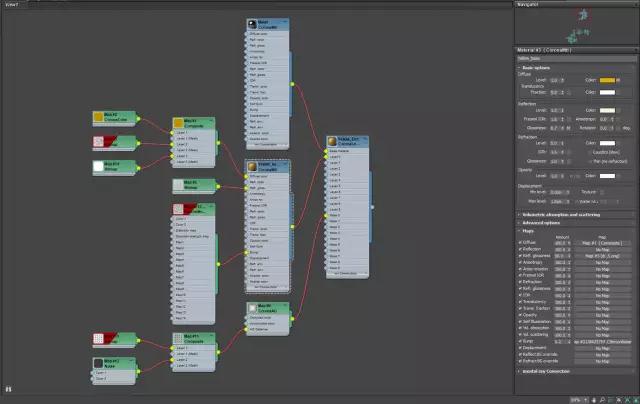Select the Zoom Region tool

[x=611, y=400]
